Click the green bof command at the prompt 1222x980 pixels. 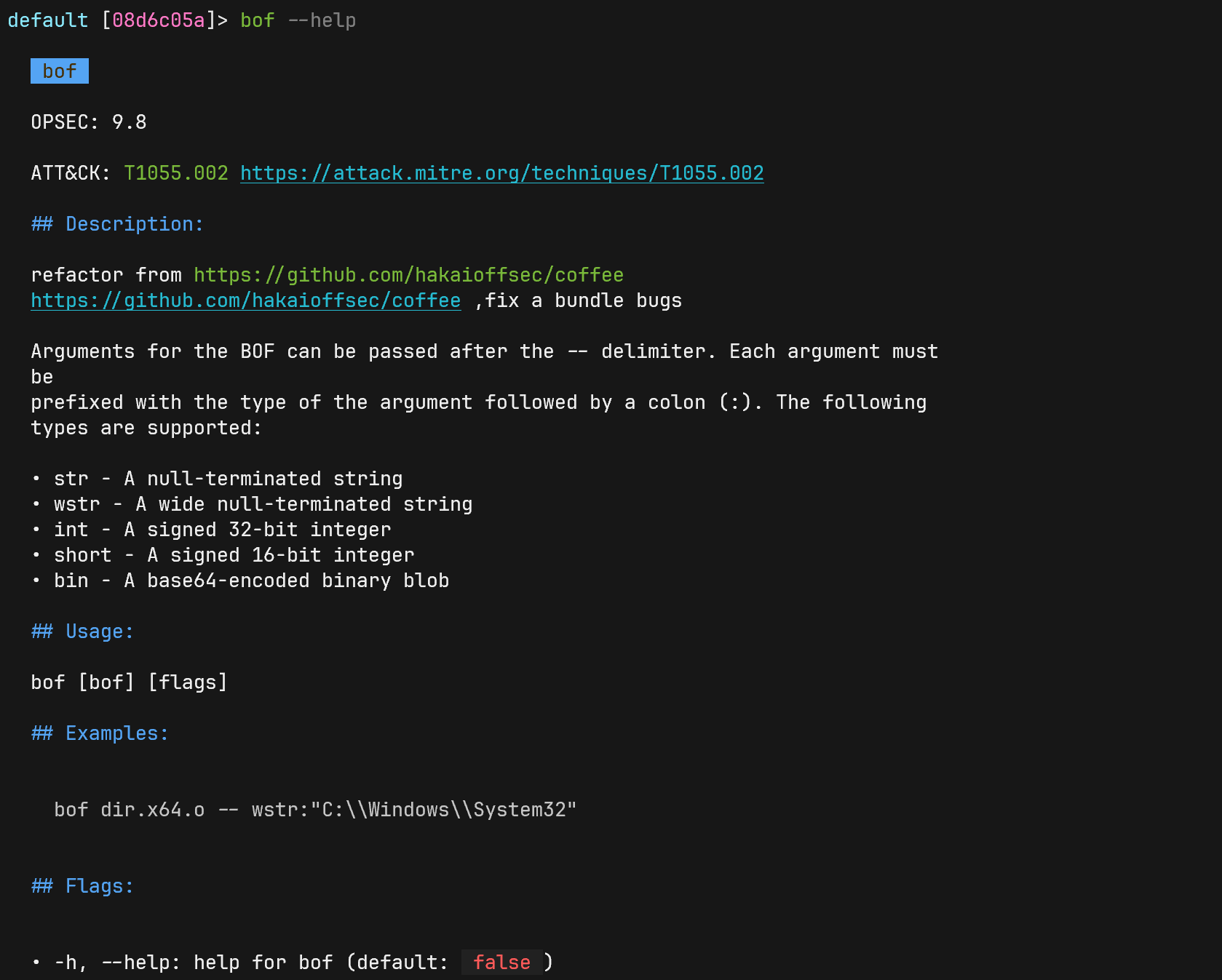(258, 20)
